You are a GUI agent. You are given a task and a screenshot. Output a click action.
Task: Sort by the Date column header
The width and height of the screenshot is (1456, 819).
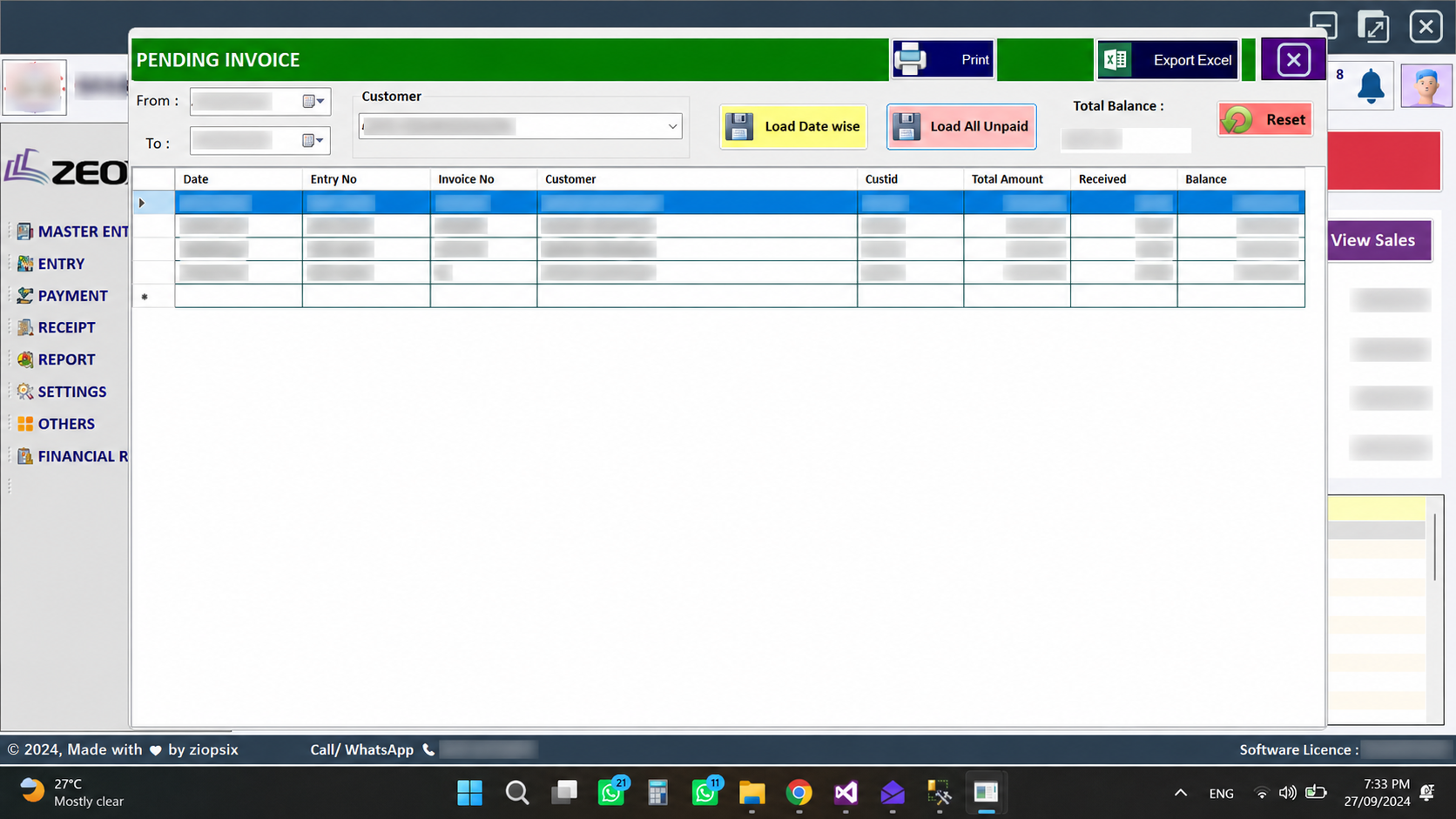[239, 178]
